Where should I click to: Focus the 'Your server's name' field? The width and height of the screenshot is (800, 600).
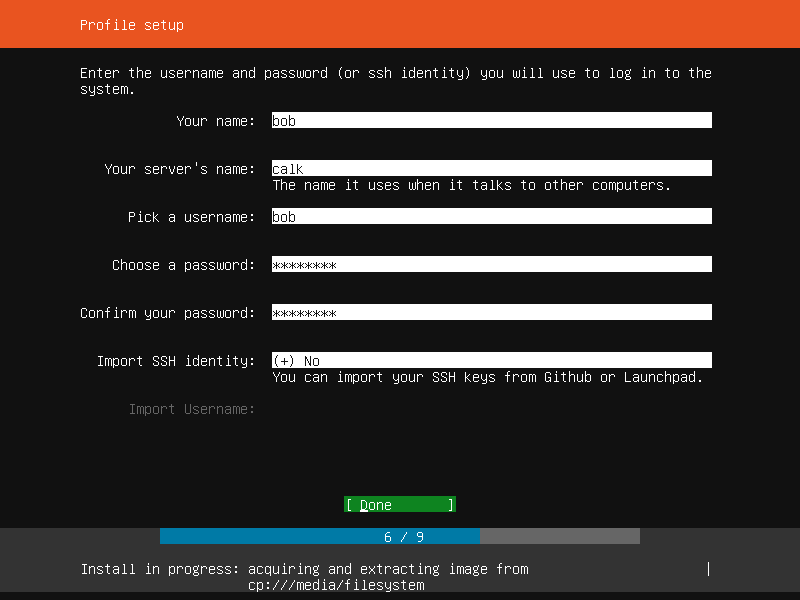[491, 168]
